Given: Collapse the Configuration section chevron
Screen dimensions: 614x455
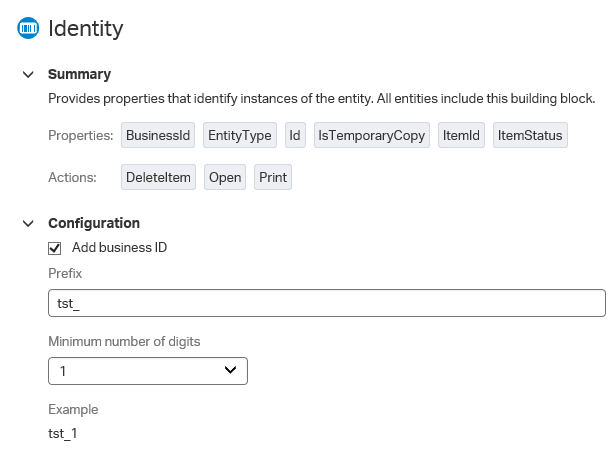Looking at the screenshot, I should tap(28, 224).
